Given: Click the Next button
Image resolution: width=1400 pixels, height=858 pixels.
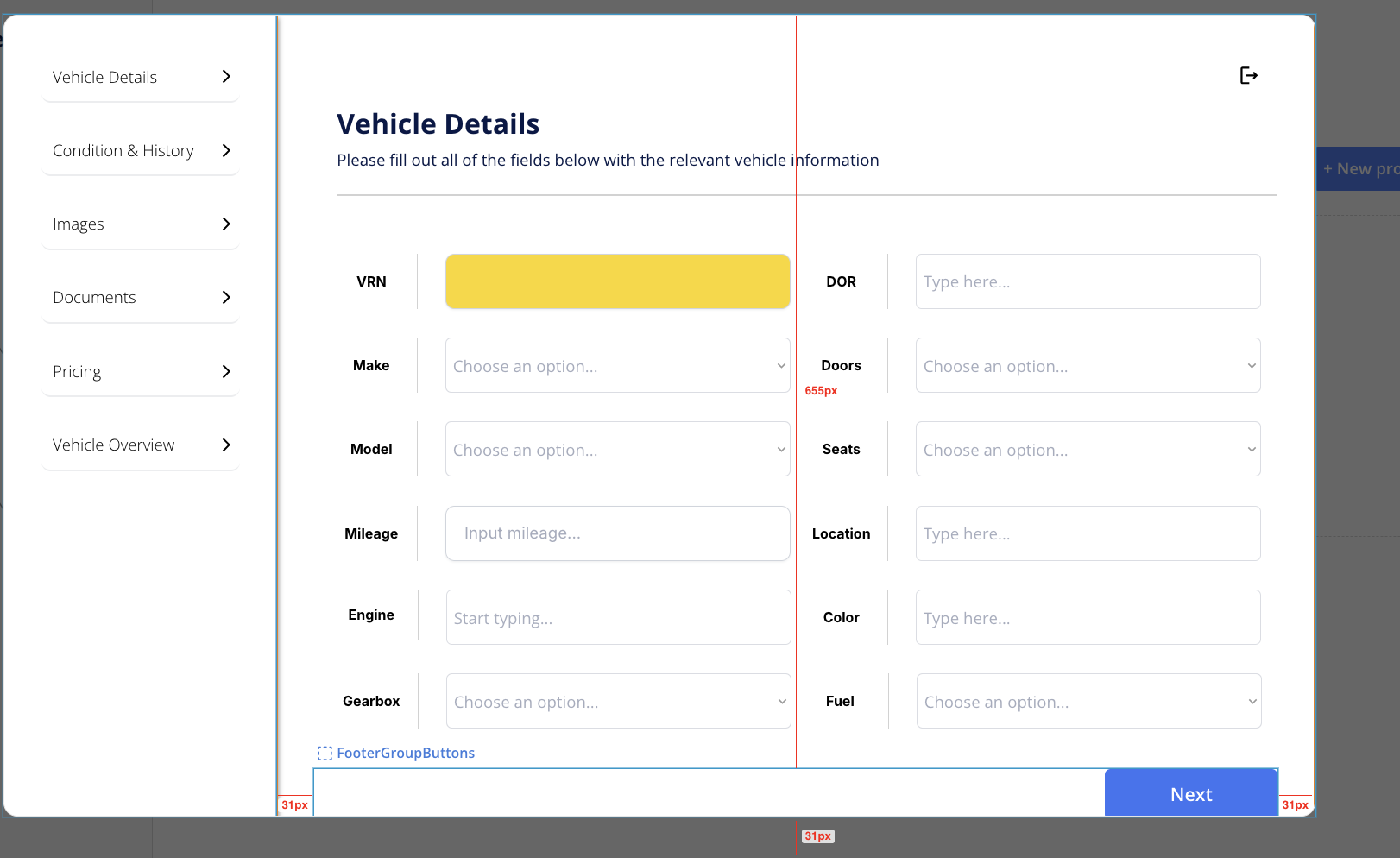Looking at the screenshot, I should (x=1191, y=793).
